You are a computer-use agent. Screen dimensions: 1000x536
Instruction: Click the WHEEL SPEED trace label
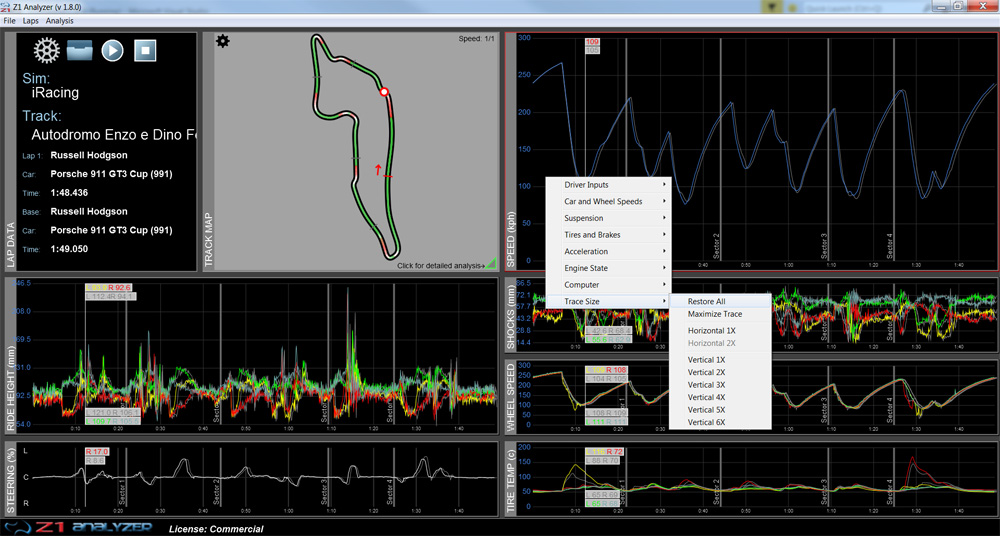511,398
